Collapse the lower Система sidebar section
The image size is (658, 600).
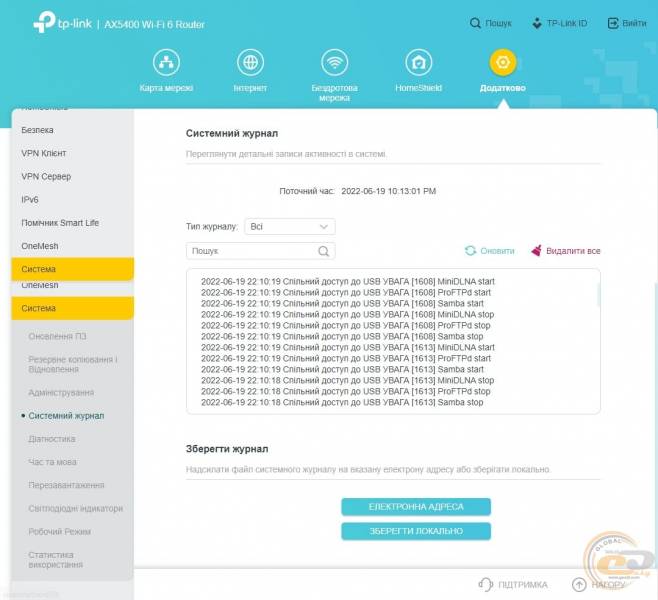[x=73, y=308]
